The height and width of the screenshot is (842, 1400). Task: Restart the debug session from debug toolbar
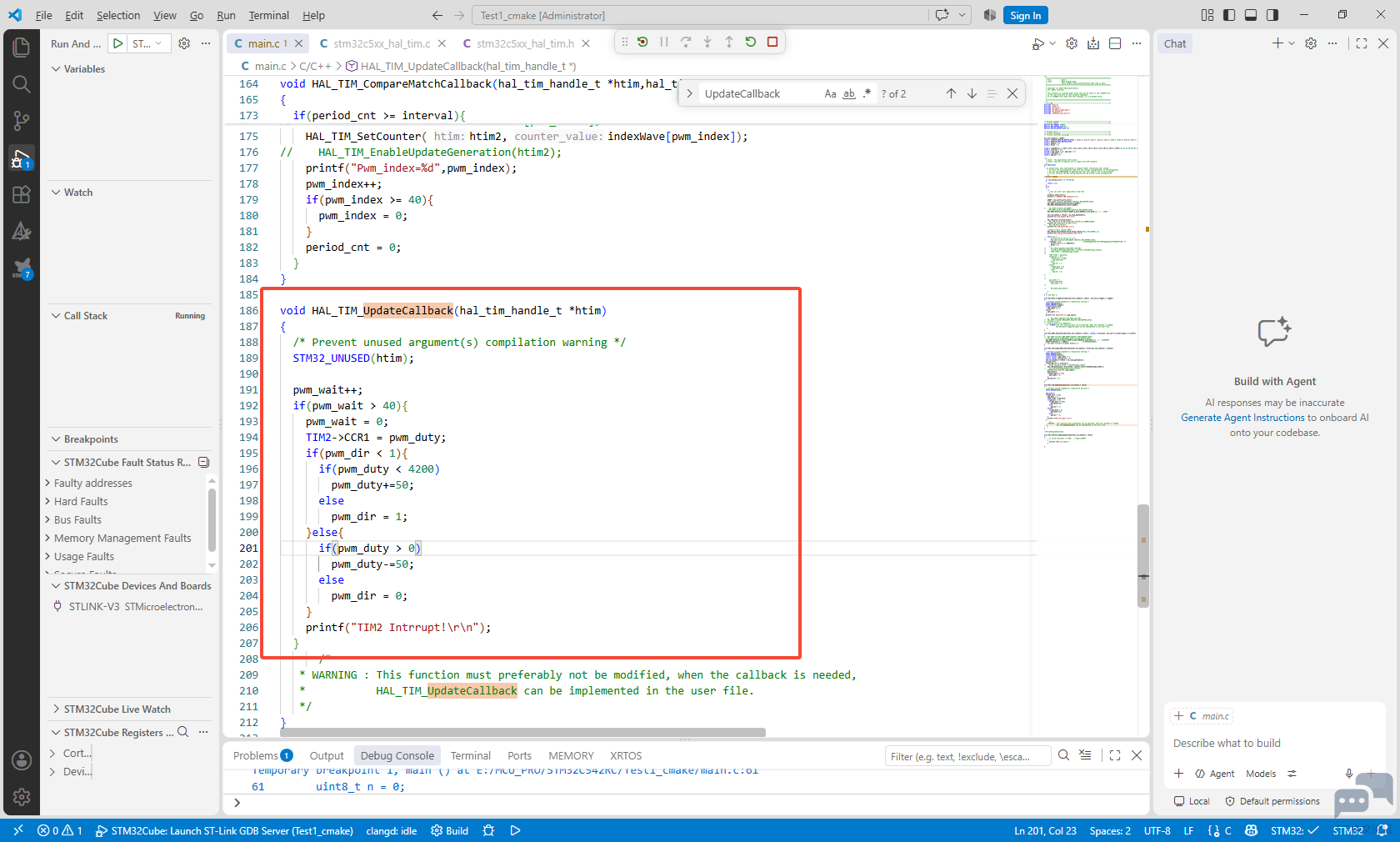coord(751,42)
